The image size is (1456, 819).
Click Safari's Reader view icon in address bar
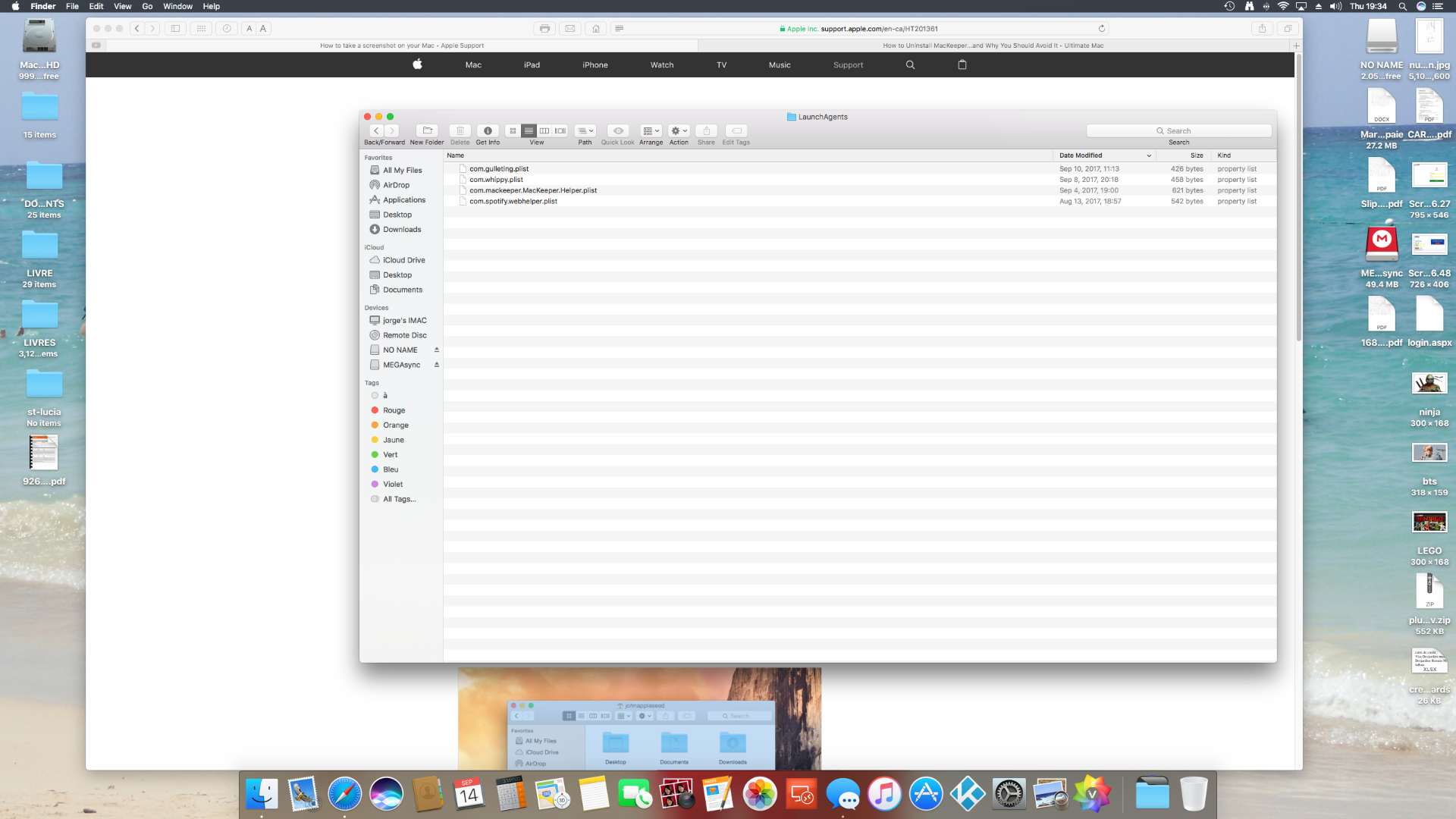(x=620, y=29)
